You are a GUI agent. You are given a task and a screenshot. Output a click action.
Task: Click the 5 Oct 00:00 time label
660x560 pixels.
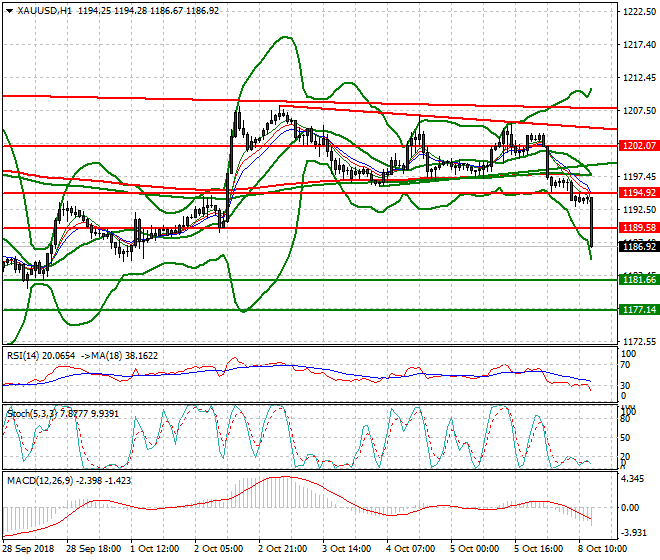(x=474, y=549)
